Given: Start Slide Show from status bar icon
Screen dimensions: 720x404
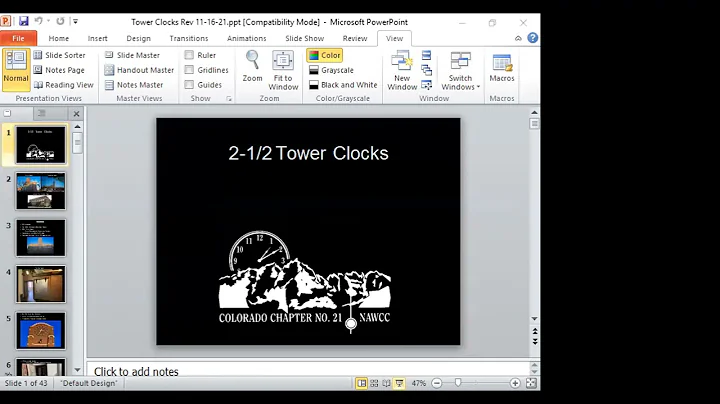Looking at the screenshot, I should pyautogui.click(x=399, y=383).
